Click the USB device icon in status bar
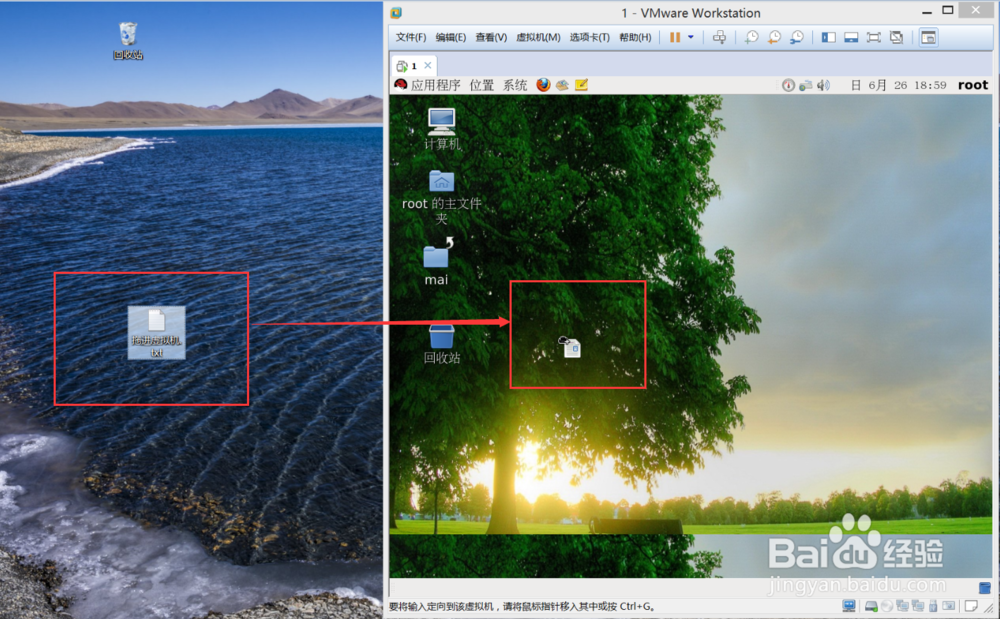Viewport: 1000px width, 619px height. pos(932,605)
